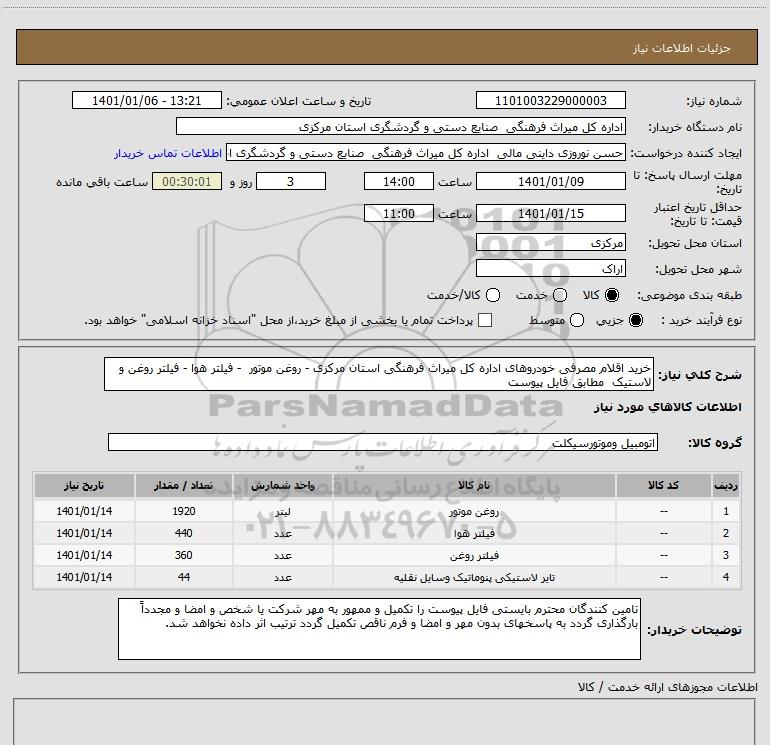This screenshot has height=745, width=770.
Task: Click the countdown timer 00:30:01
Action: pos(187,181)
